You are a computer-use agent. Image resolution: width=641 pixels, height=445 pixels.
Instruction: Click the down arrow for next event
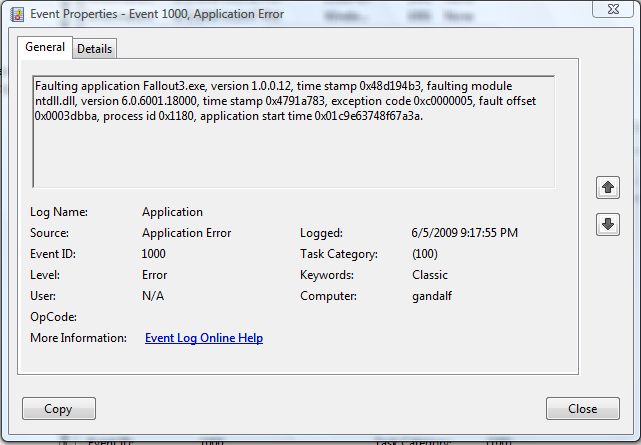pyautogui.click(x=607, y=225)
